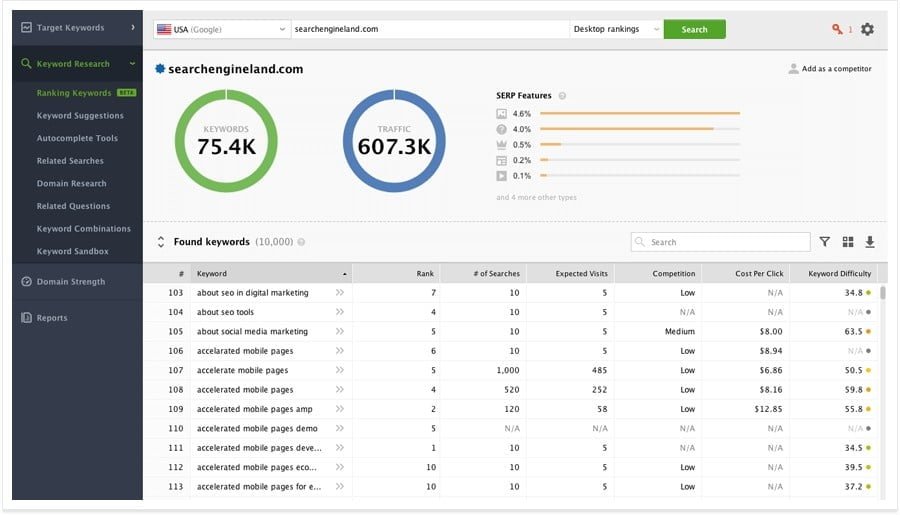Viewport: 900px width, 515px height.
Task: Click the double arrow for 'accelerate mobile pages'
Action: point(340,370)
